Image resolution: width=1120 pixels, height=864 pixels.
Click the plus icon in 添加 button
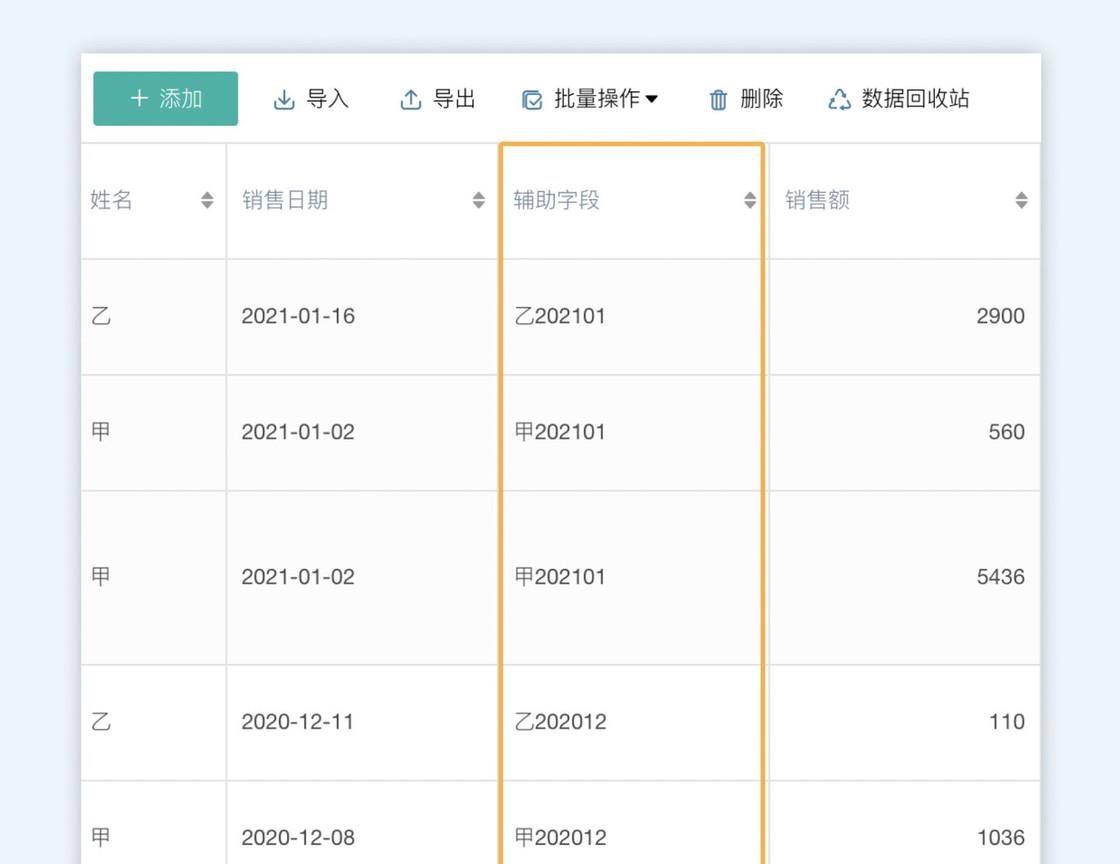[140, 99]
